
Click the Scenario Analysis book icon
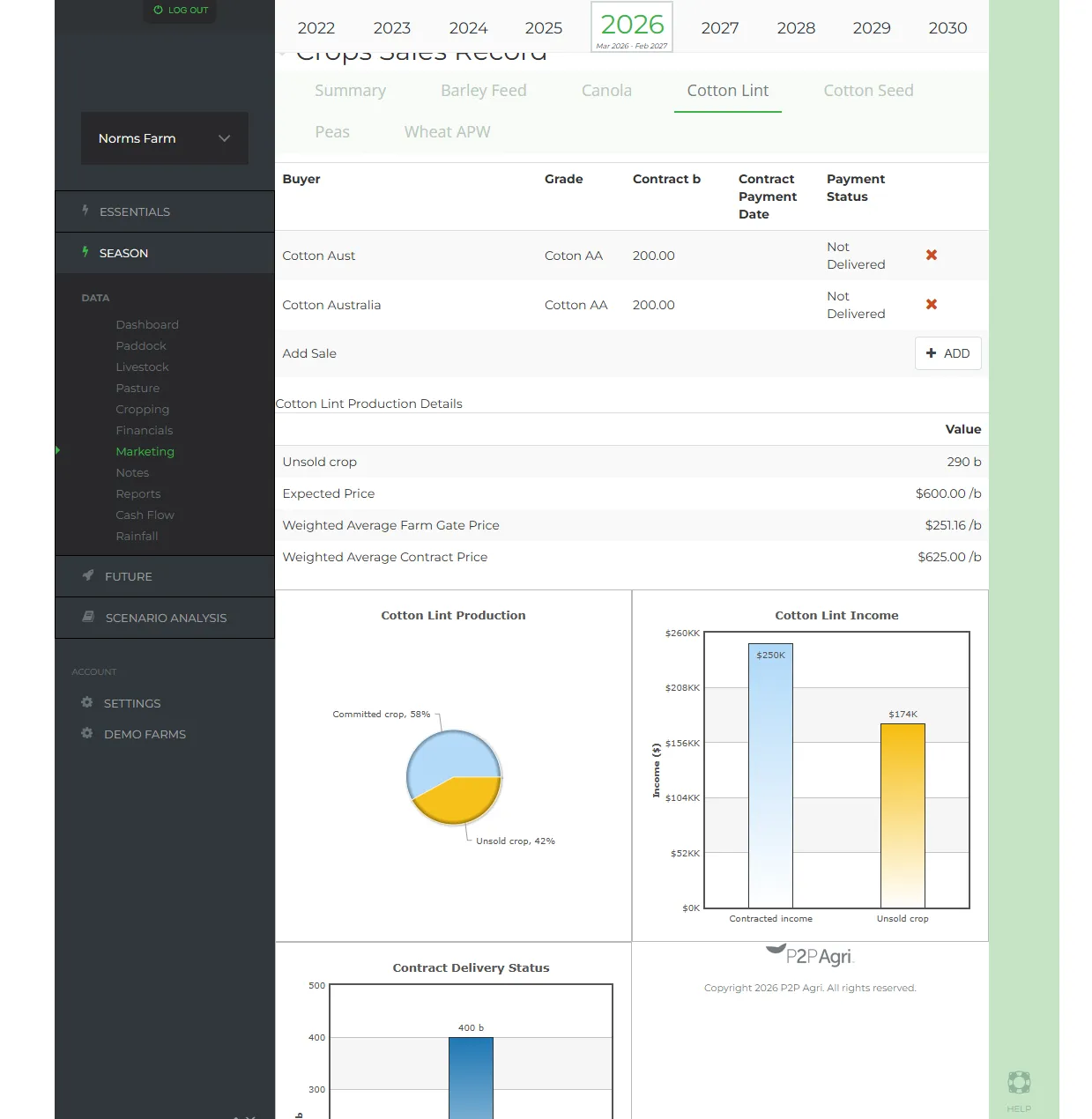click(x=88, y=618)
